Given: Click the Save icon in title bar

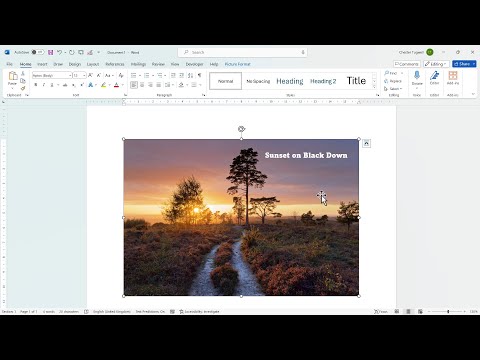Looking at the screenshot, I should coord(51,52).
